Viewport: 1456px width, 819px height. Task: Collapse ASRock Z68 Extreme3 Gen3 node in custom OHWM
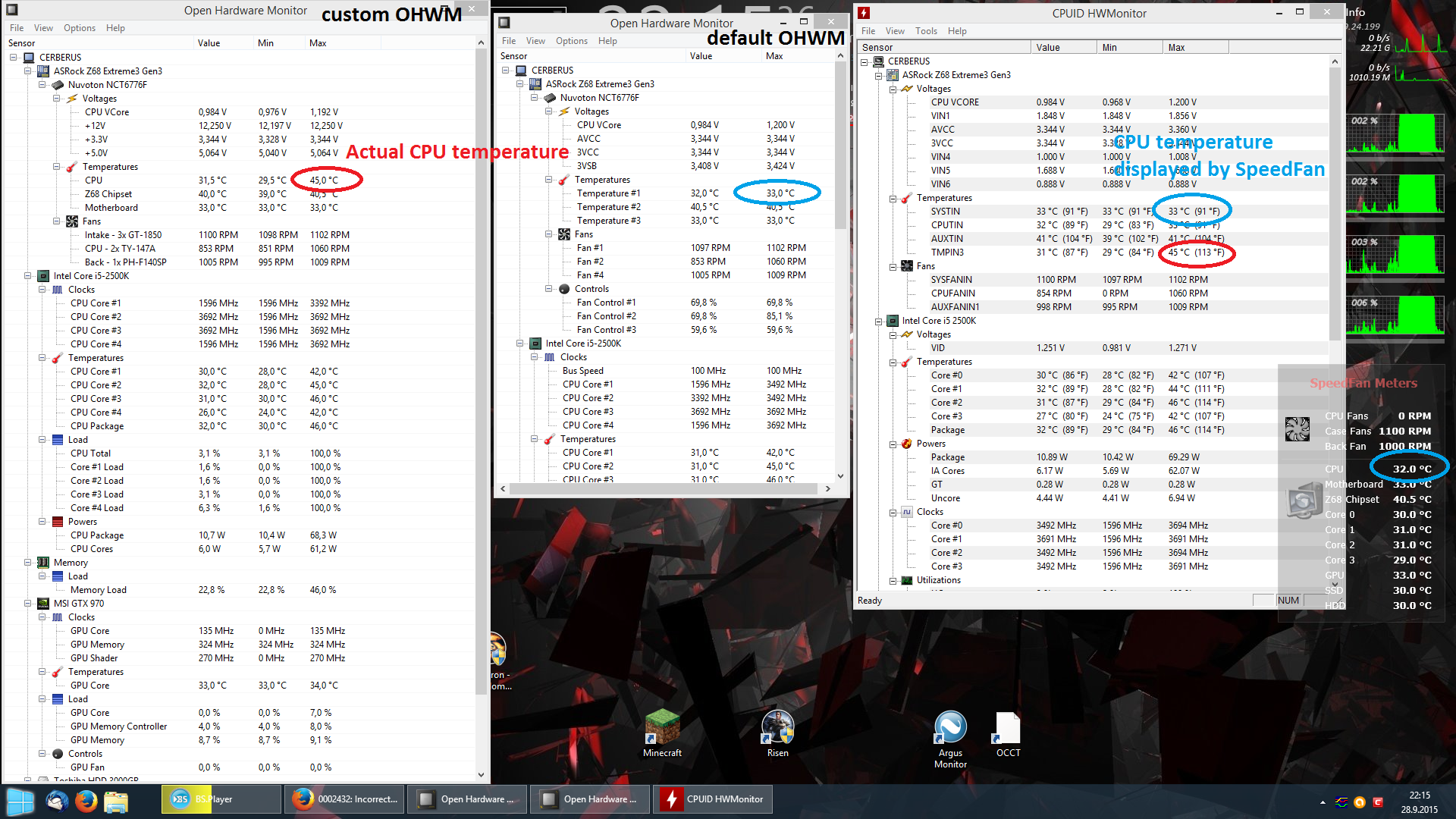click(x=28, y=71)
